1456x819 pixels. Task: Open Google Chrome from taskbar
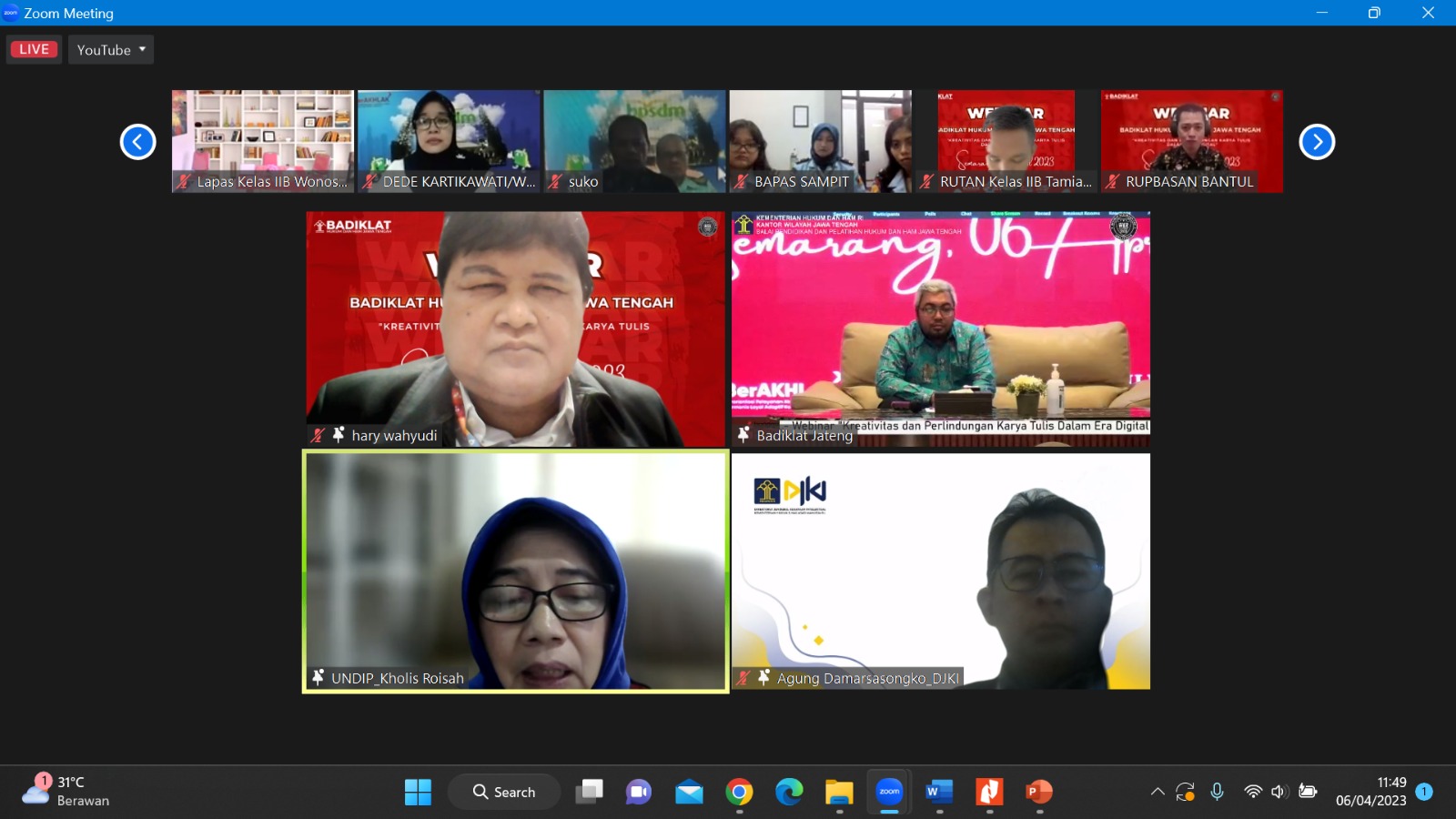pos(739,792)
